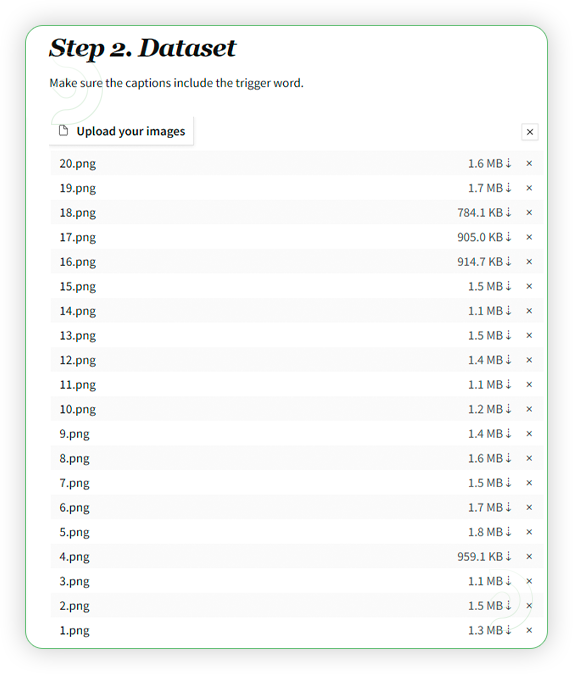Viewport: 573px width, 674px height.
Task: Download 7.png file
Action: pos(509,483)
